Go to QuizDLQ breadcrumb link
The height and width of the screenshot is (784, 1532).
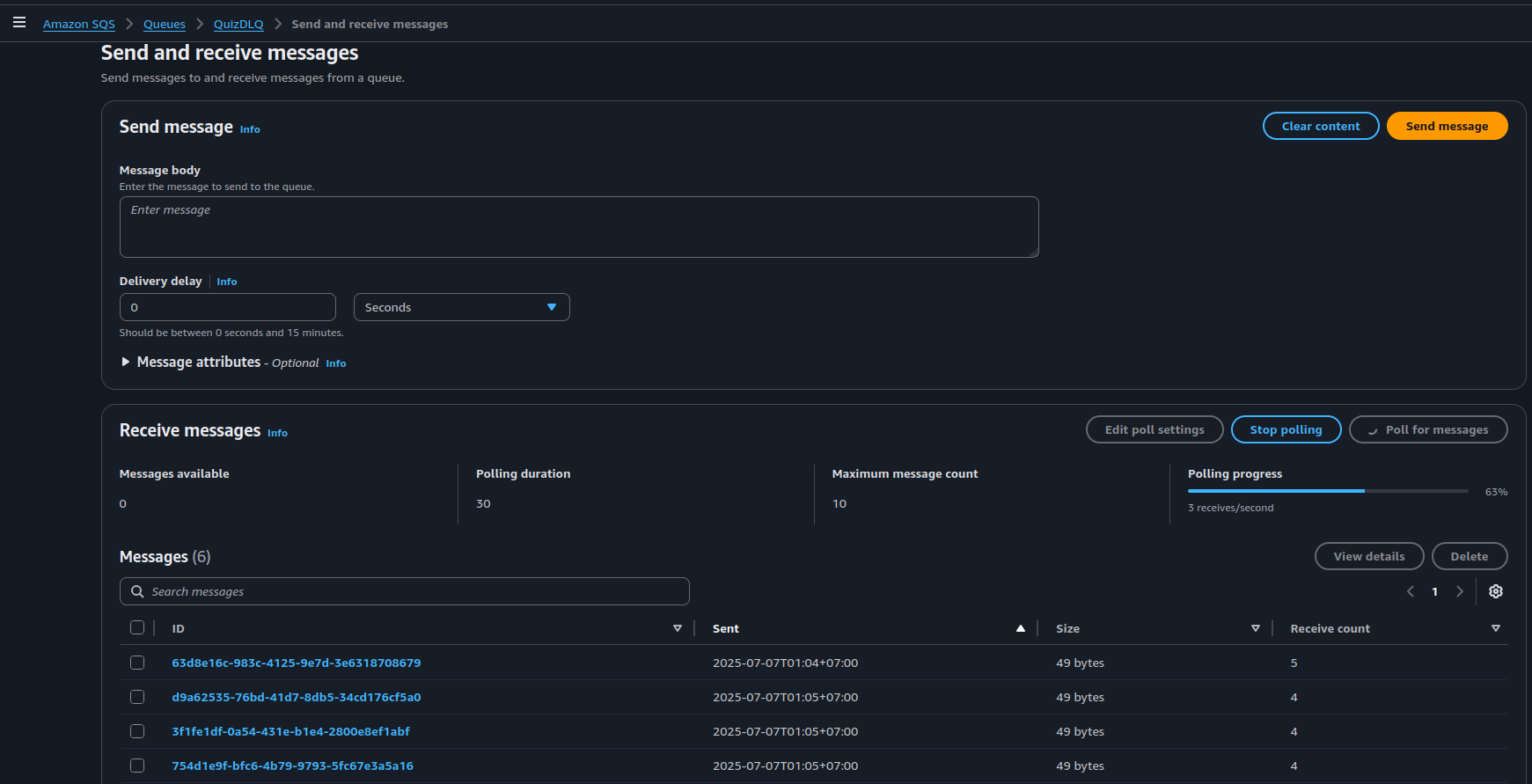click(x=238, y=25)
